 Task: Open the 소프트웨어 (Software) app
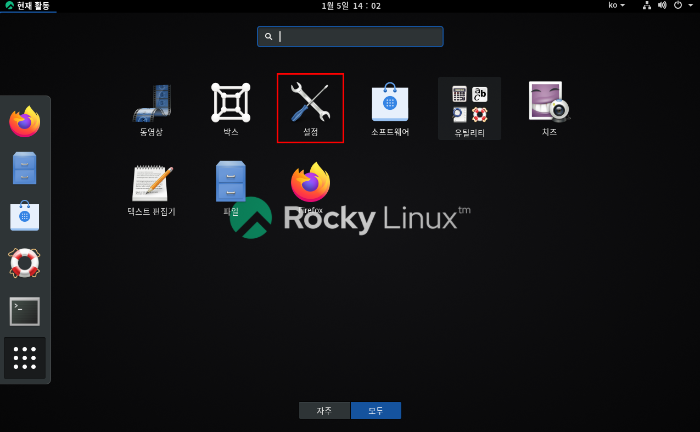390,109
